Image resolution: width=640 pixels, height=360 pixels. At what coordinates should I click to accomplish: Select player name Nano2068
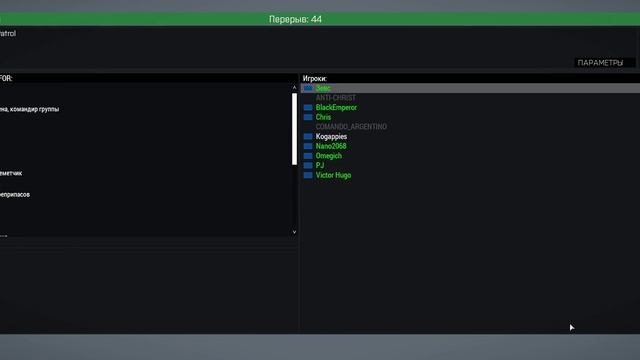coord(331,146)
